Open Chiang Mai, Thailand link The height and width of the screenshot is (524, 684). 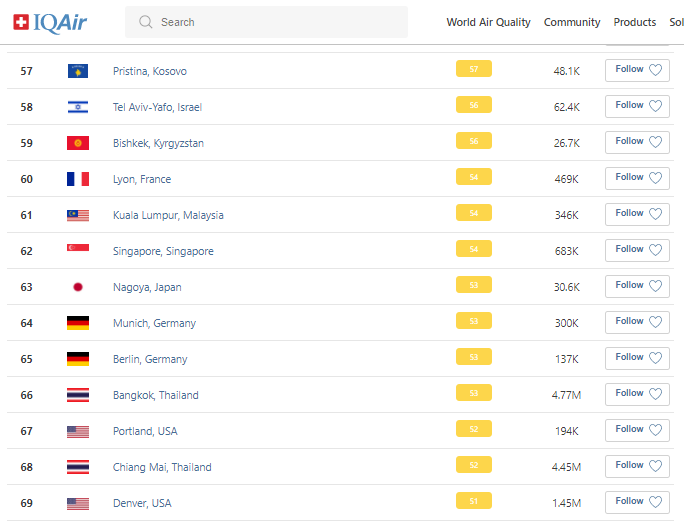point(162,467)
